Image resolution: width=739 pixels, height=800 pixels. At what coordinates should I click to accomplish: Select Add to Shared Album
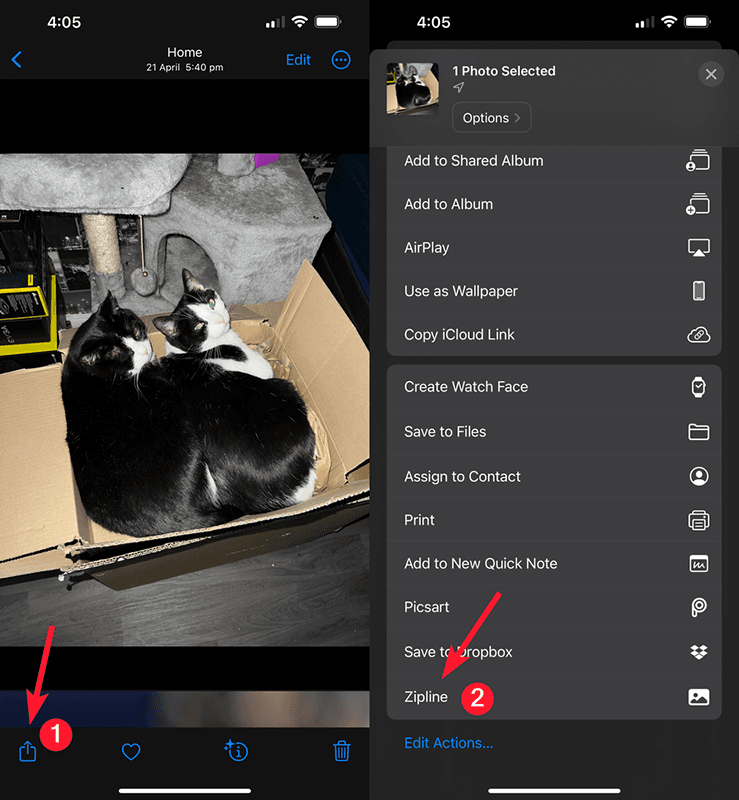pyautogui.click(x=474, y=160)
